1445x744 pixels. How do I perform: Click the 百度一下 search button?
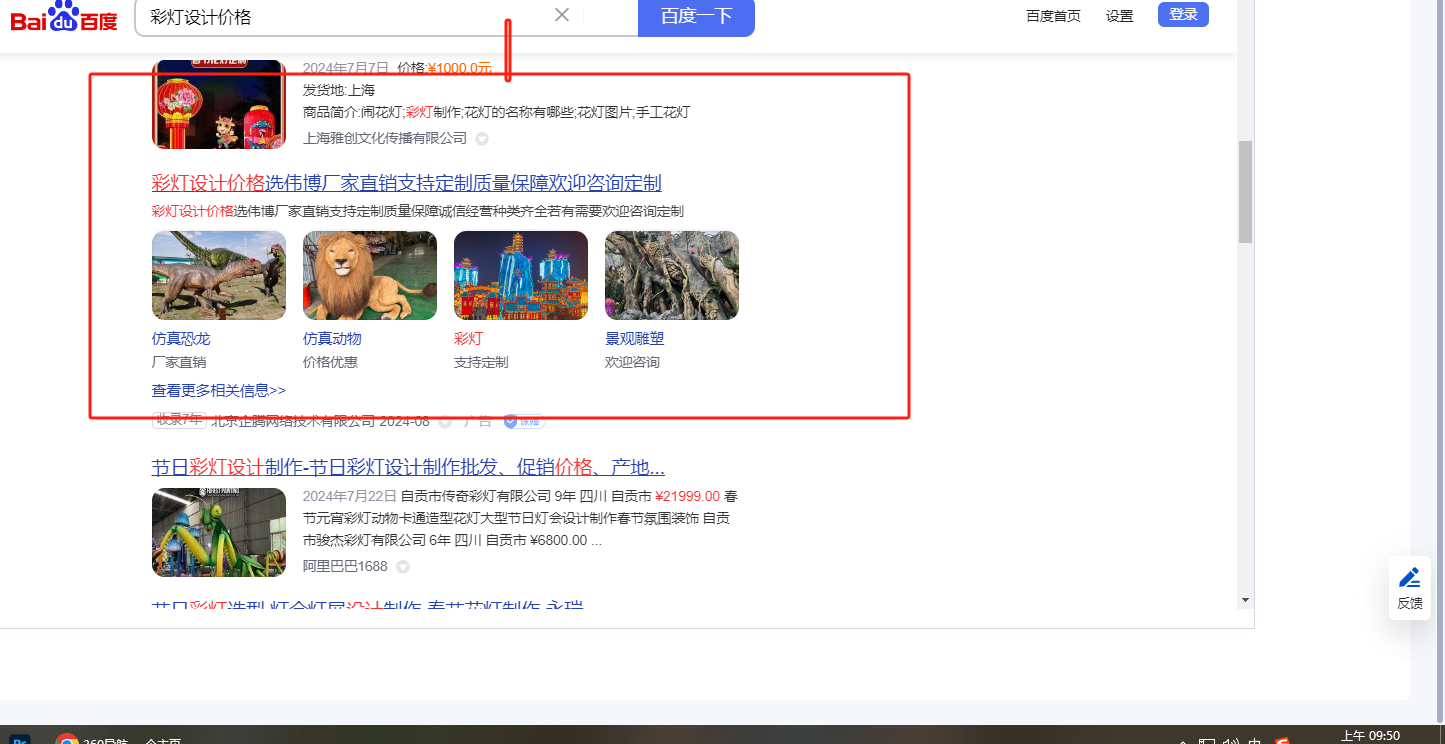(x=696, y=16)
